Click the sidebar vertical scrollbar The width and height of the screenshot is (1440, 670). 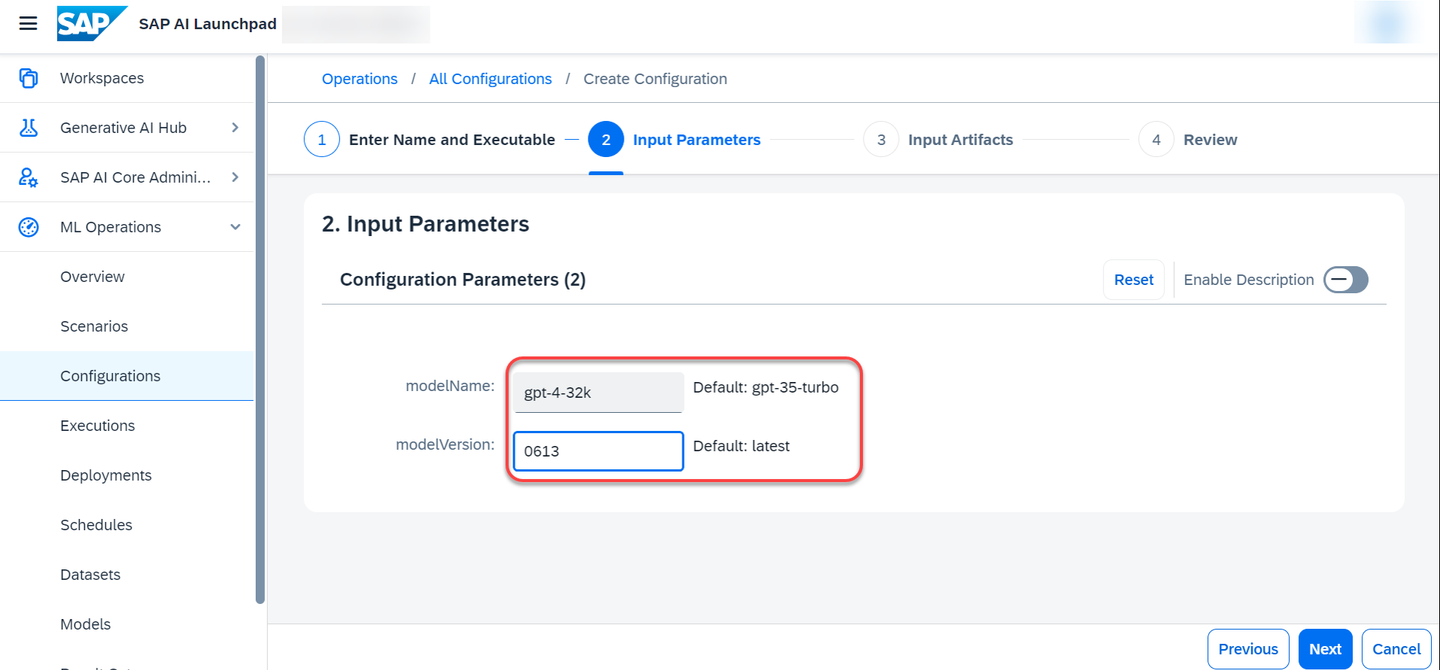[x=261, y=330]
